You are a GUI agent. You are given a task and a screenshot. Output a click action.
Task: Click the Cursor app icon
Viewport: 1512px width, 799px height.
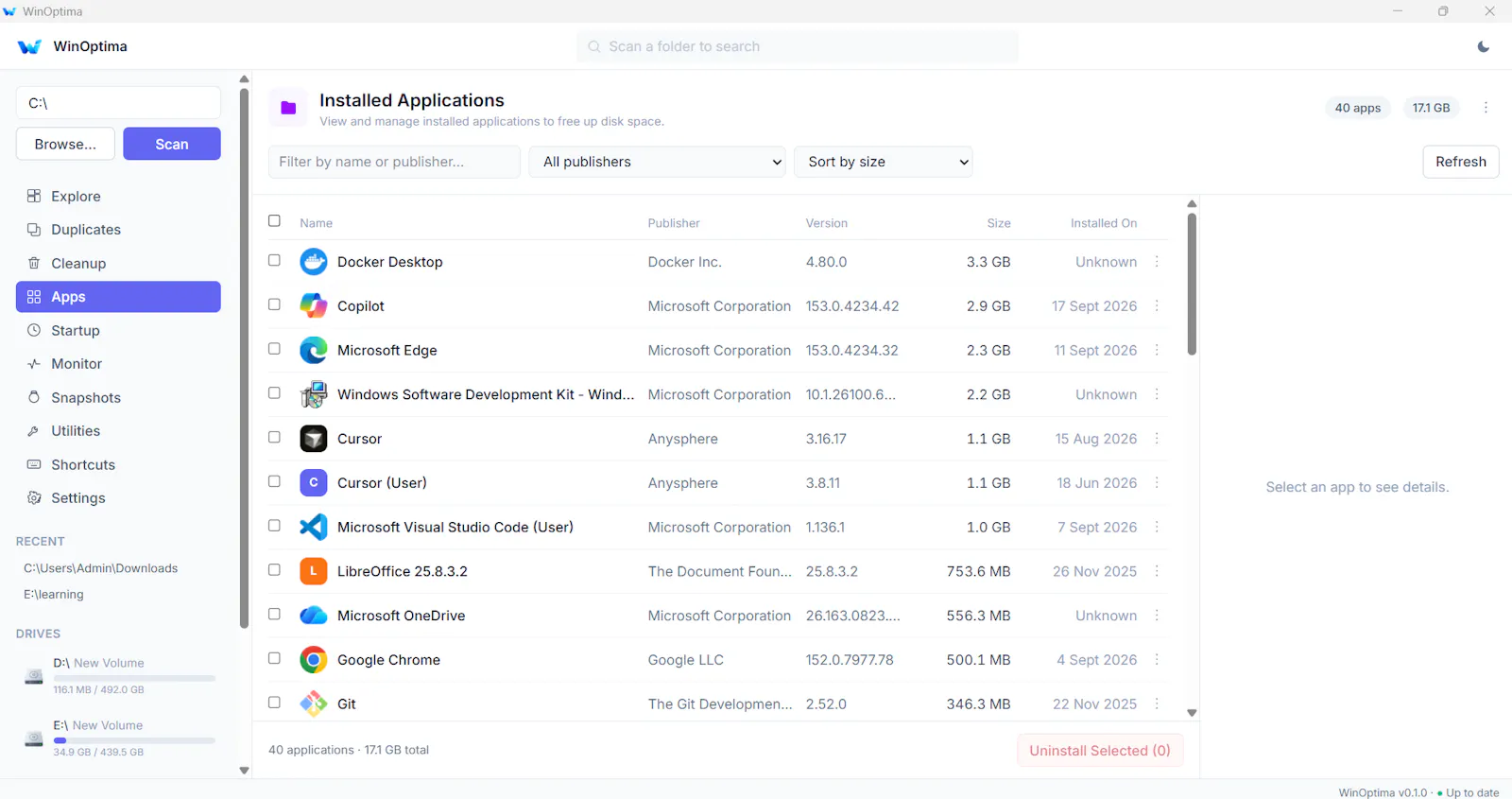pyautogui.click(x=314, y=439)
